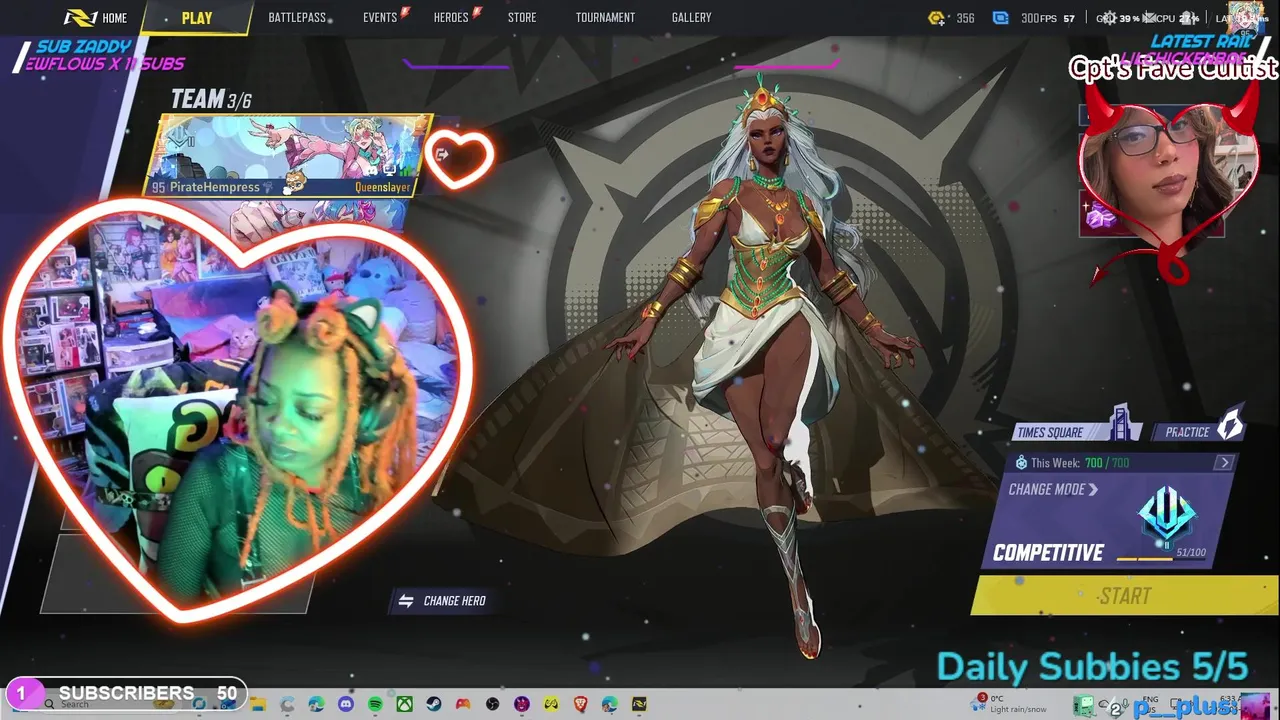Open Brave browser from the taskbar
This screenshot has width=1280, height=720.
pyautogui.click(x=581, y=704)
